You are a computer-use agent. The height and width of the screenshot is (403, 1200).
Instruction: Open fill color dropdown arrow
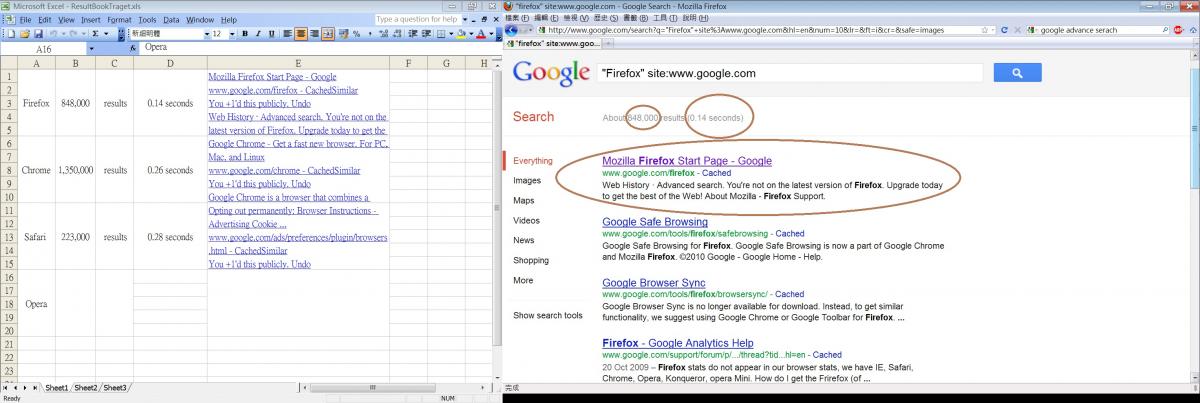coord(471,34)
